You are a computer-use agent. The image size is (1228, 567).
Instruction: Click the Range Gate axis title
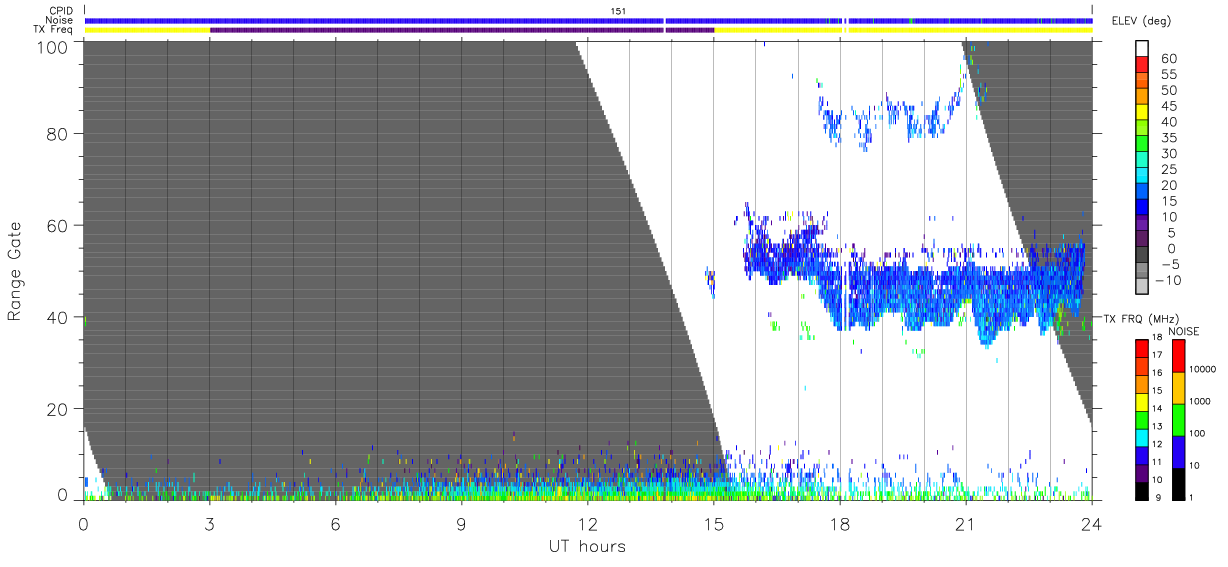click(x=15, y=272)
